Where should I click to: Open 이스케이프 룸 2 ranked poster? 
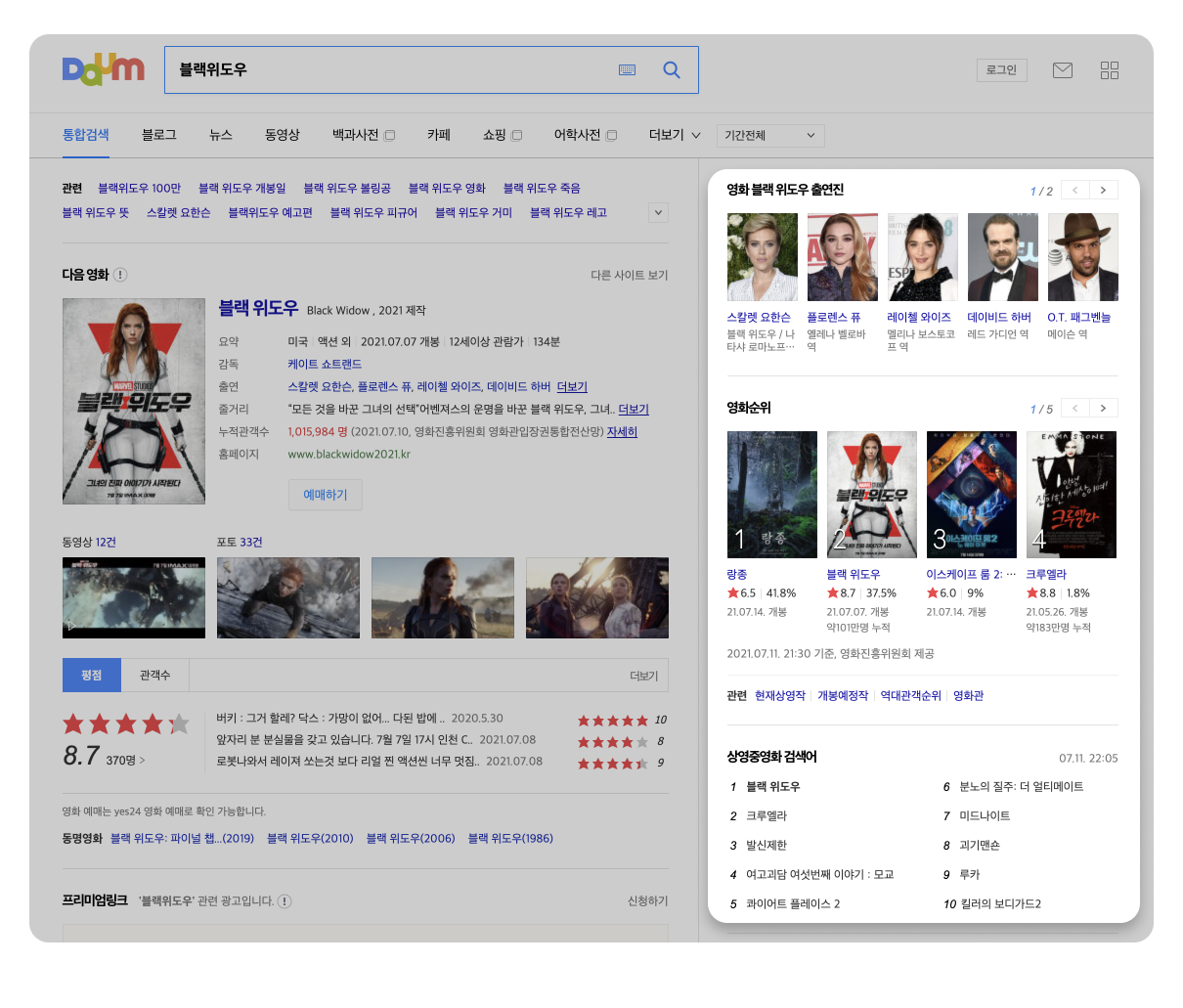pos(972,495)
